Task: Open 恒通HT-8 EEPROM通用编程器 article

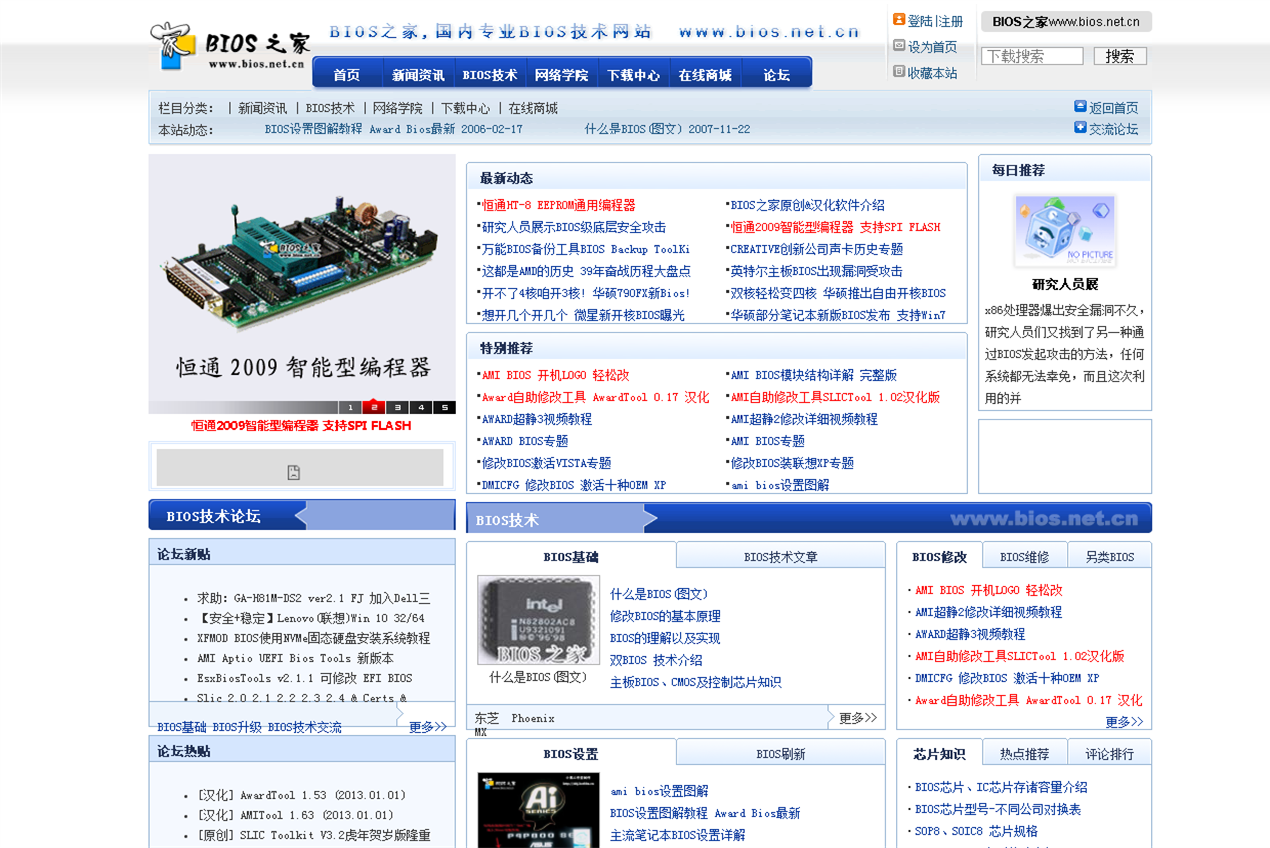Action: point(558,205)
